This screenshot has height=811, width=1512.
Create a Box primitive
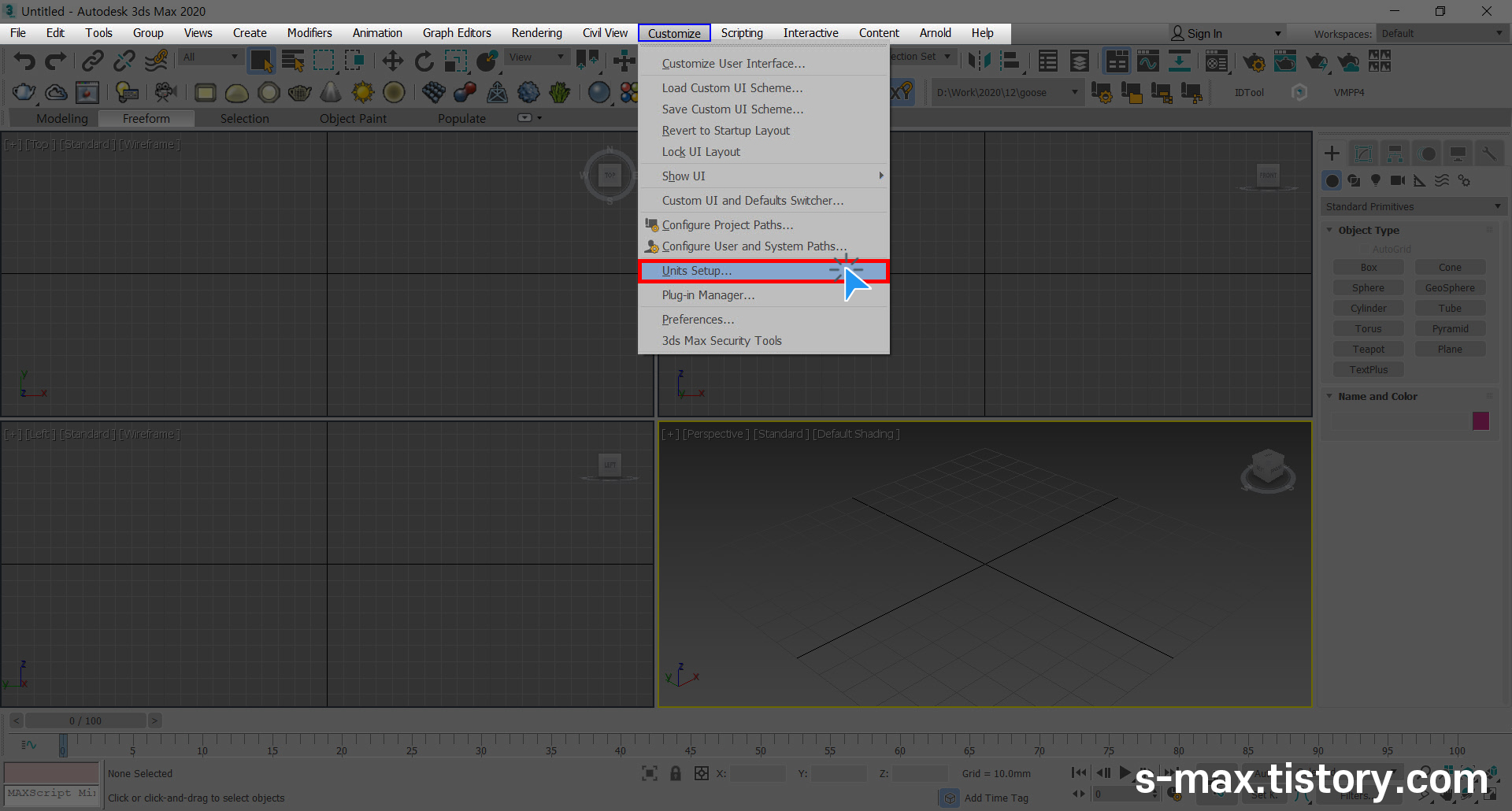point(1369,268)
